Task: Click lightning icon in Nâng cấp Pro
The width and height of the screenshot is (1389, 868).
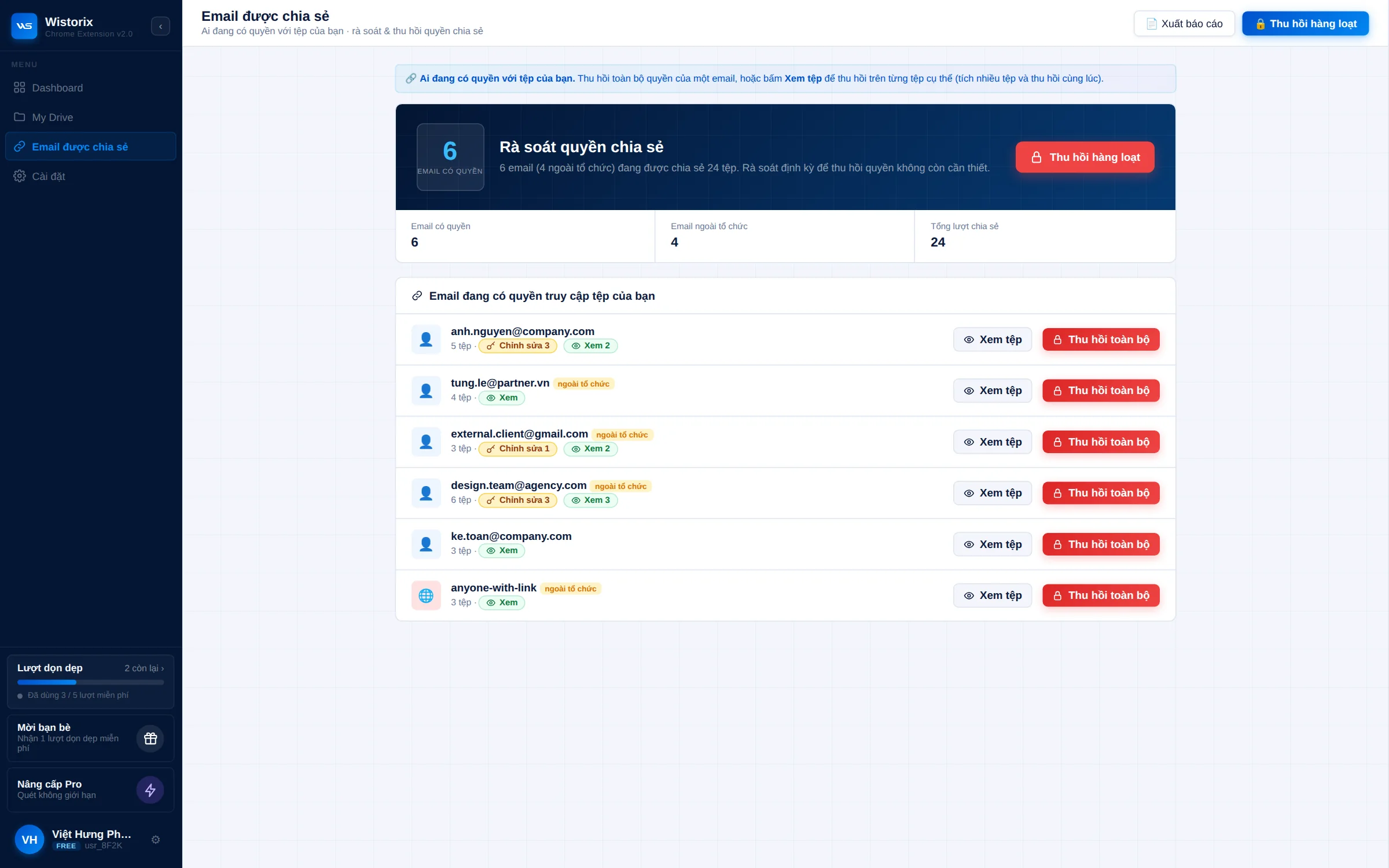Action: [x=150, y=790]
